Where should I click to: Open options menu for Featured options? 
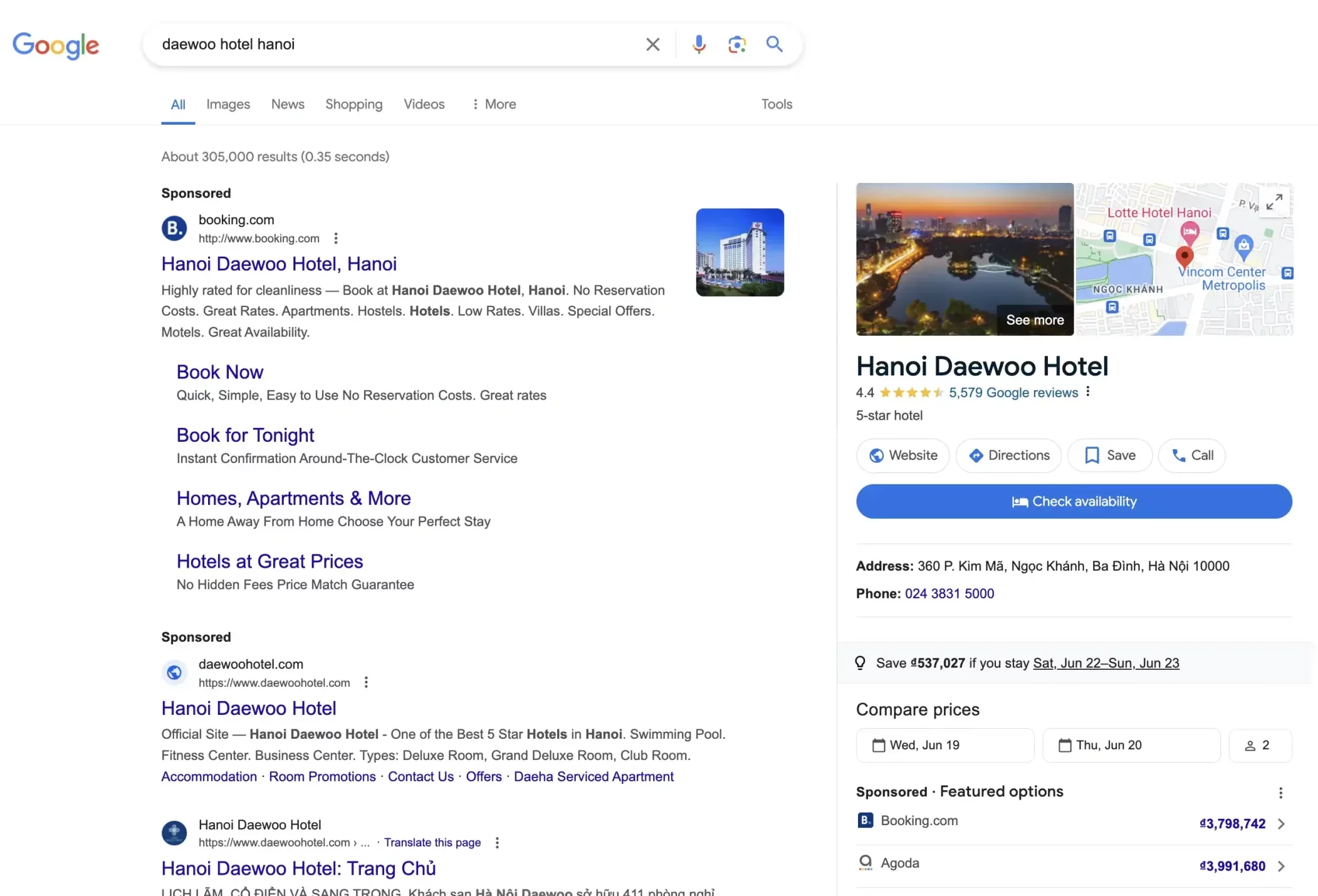pyautogui.click(x=1281, y=793)
